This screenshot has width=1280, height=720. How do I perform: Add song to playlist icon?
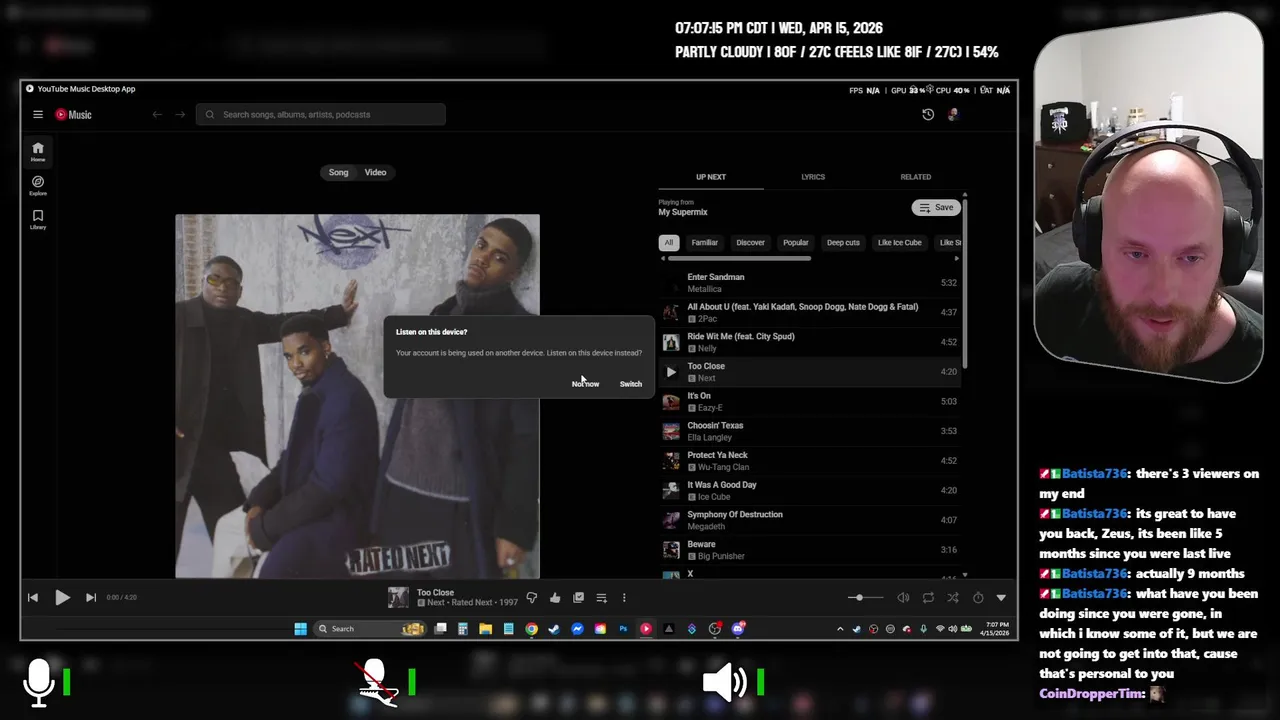click(601, 598)
